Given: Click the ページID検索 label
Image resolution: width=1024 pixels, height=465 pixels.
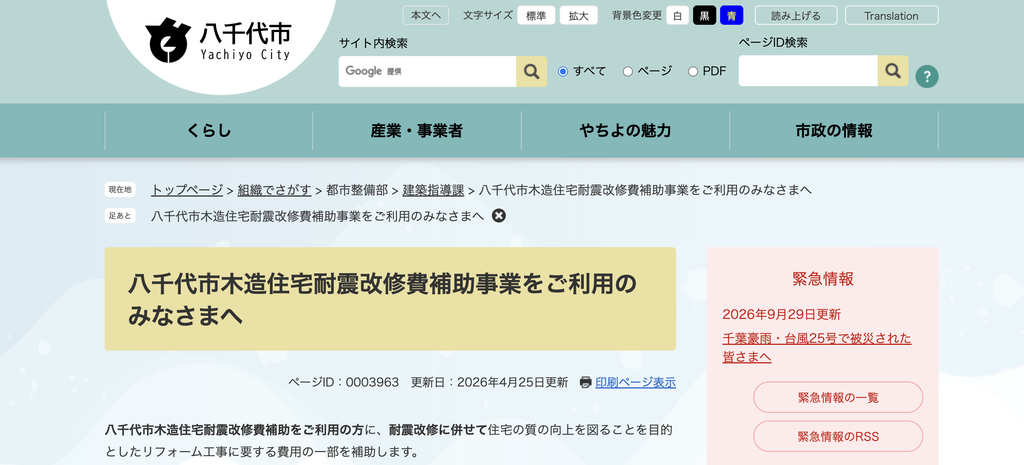Looking at the screenshot, I should [x=773, y=42].
